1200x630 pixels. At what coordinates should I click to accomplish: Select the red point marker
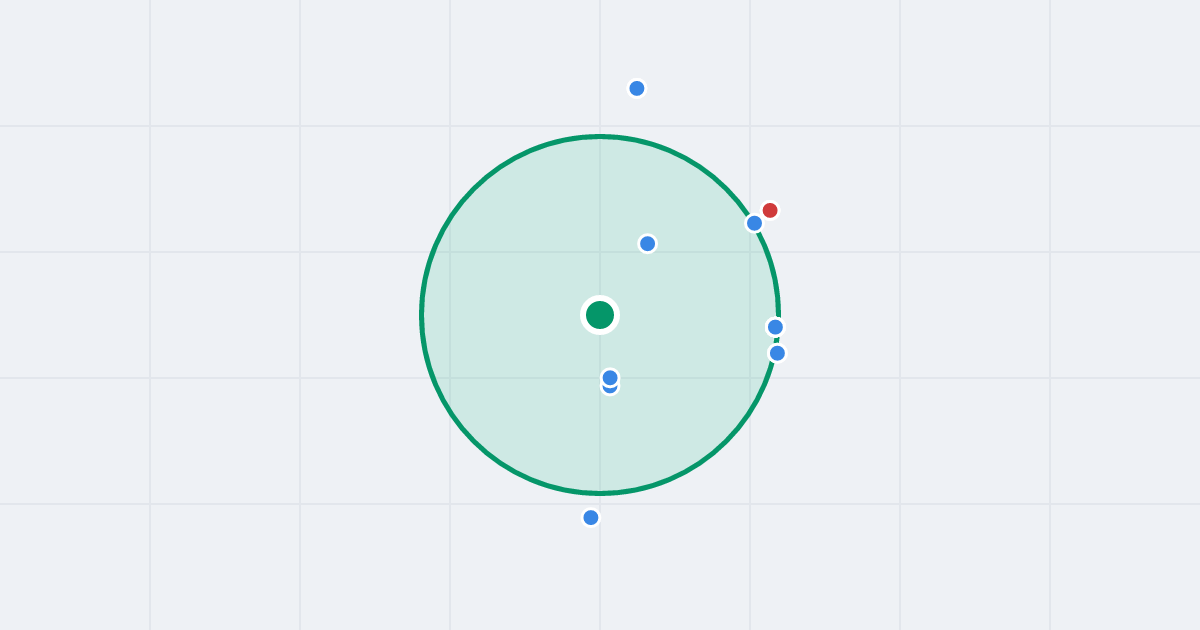coord(770,210)
